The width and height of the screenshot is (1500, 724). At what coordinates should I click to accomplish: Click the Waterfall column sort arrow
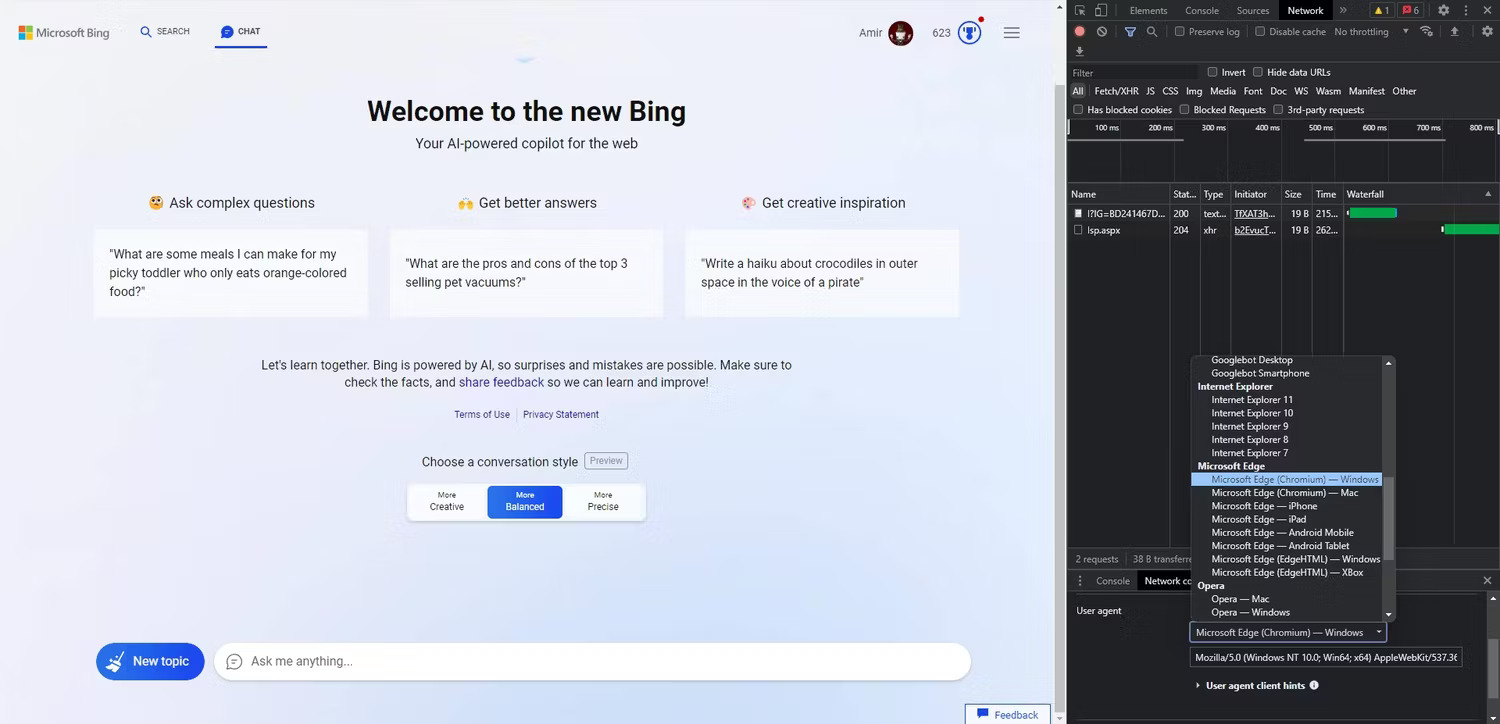coord(1487,194)
